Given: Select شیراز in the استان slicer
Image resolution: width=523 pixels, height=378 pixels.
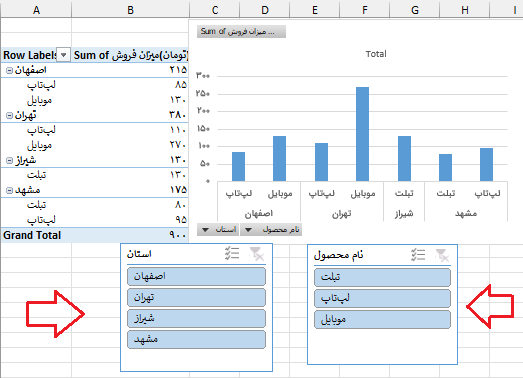Looking at the screenshot, I should (196, 319).
